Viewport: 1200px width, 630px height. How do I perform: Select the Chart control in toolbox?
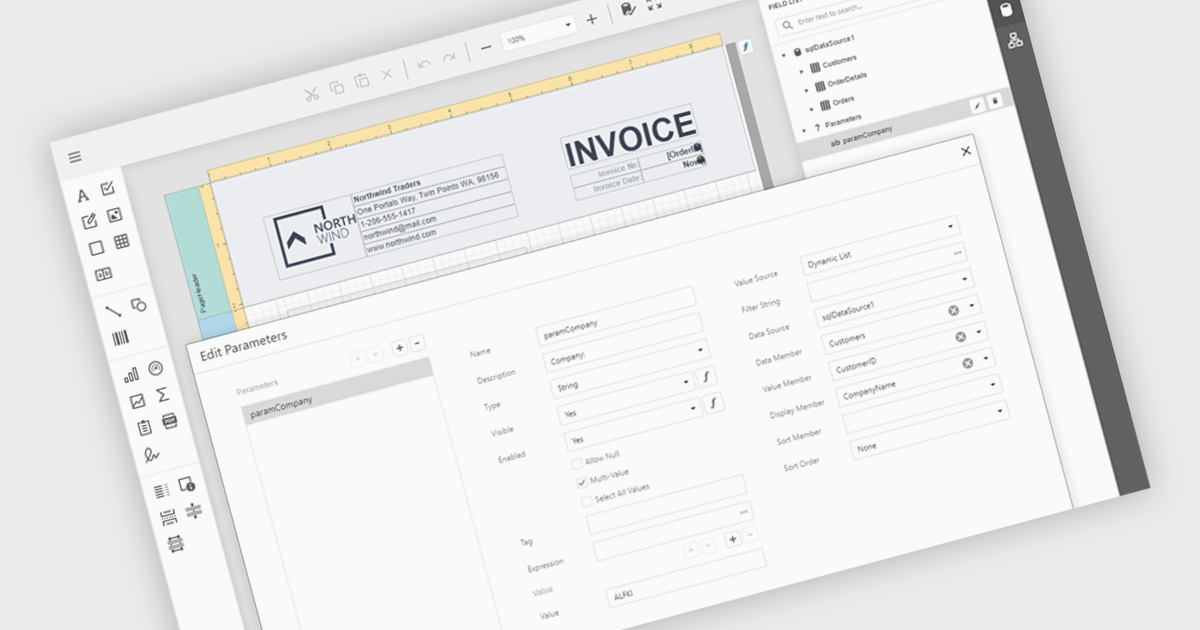coord(130,376)
